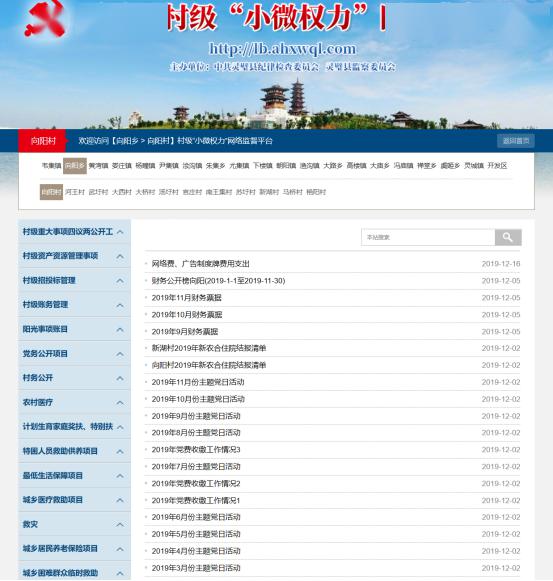Open the 2019年11月财务票据 link
The height and width of the screenshot is (581, 553).
pos(186,298)
